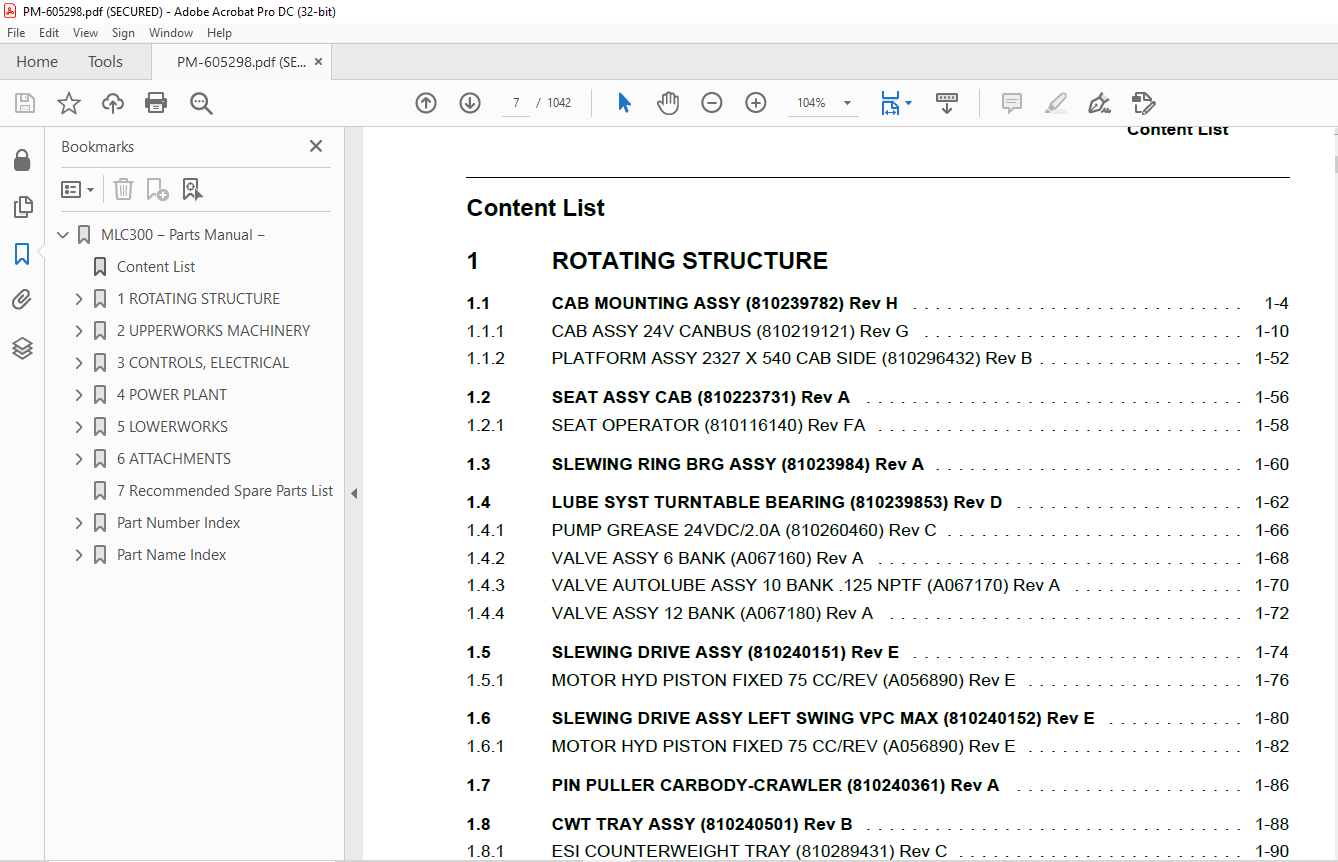Select the PM-605298.pdf document tab
This screenshot has width=1338, height=862.
pyautogui.click(x=241, y=62)
